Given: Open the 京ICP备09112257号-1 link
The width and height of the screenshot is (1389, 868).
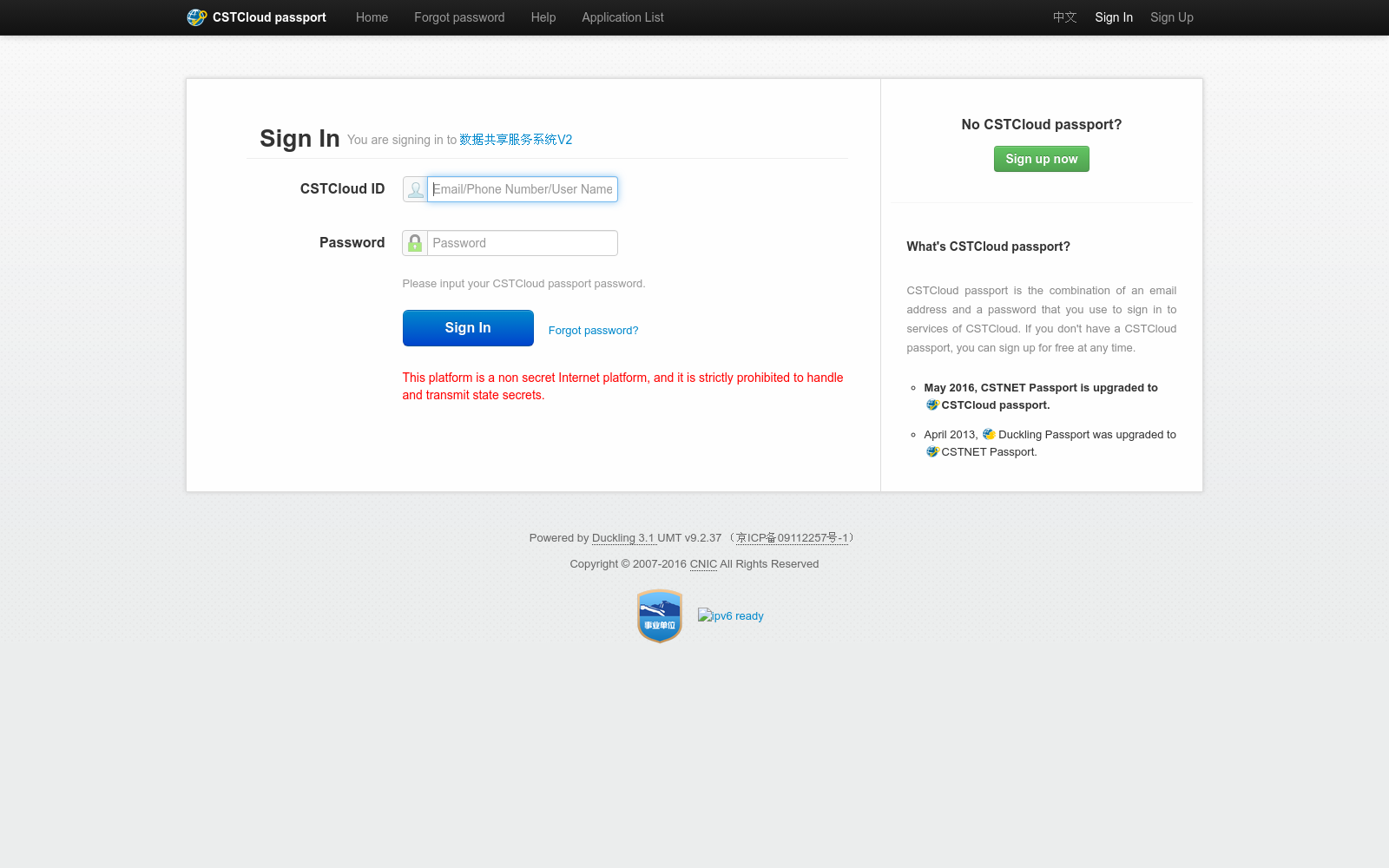Looking at the screenshot, I should [x=792, y=538].
